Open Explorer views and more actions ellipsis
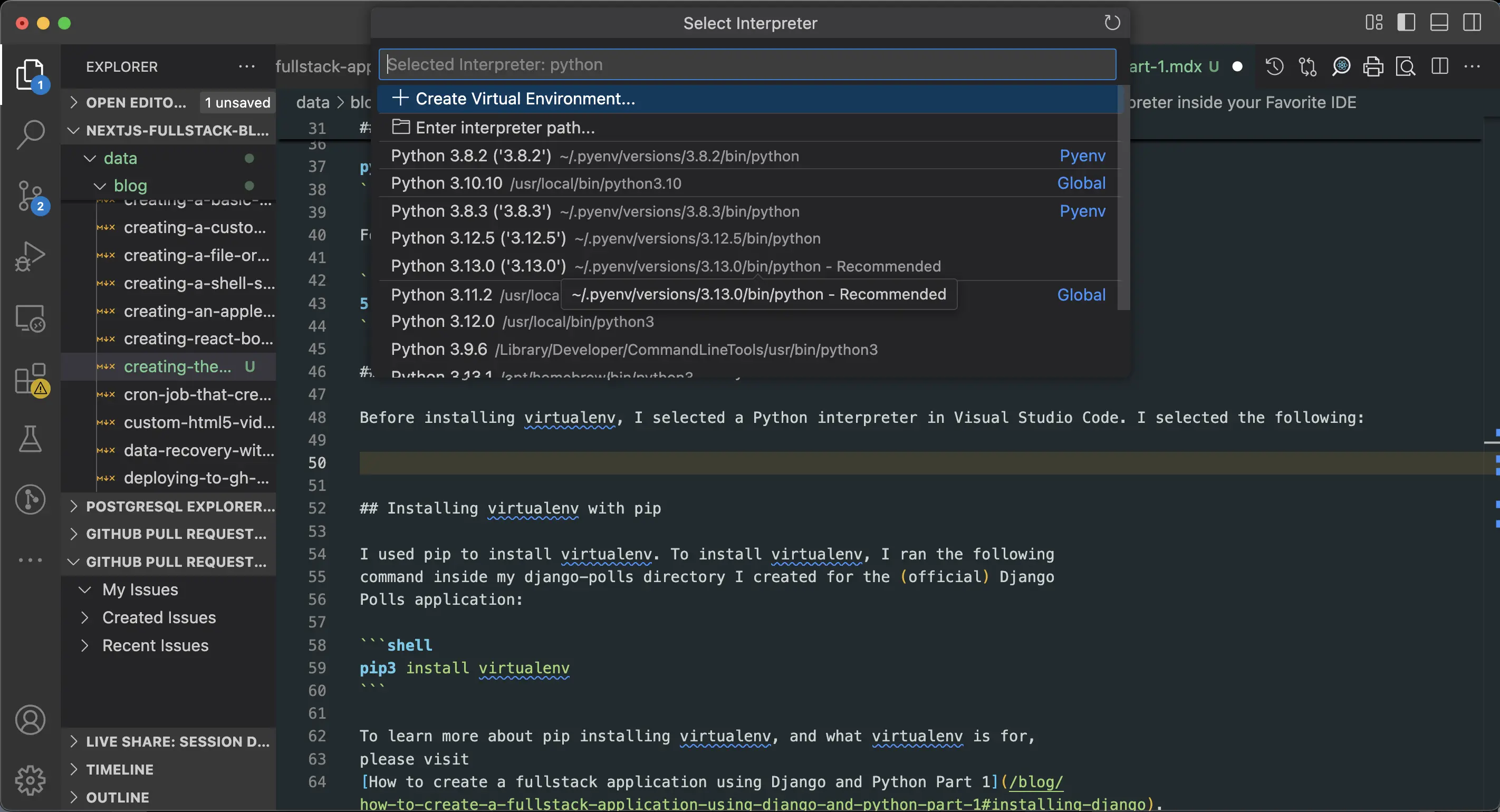This screenshot has width=1500, height=812. (247, 66)
